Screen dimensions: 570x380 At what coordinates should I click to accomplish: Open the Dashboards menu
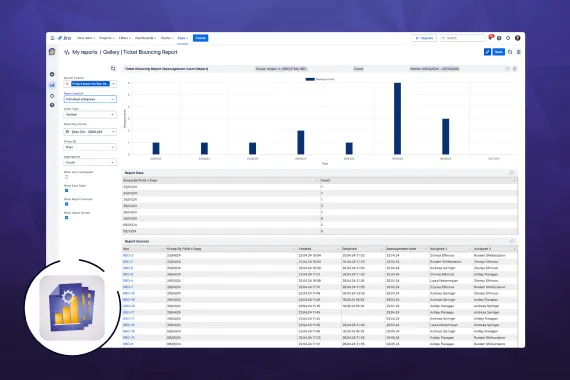pyautogui.click(x=145, y=38)
